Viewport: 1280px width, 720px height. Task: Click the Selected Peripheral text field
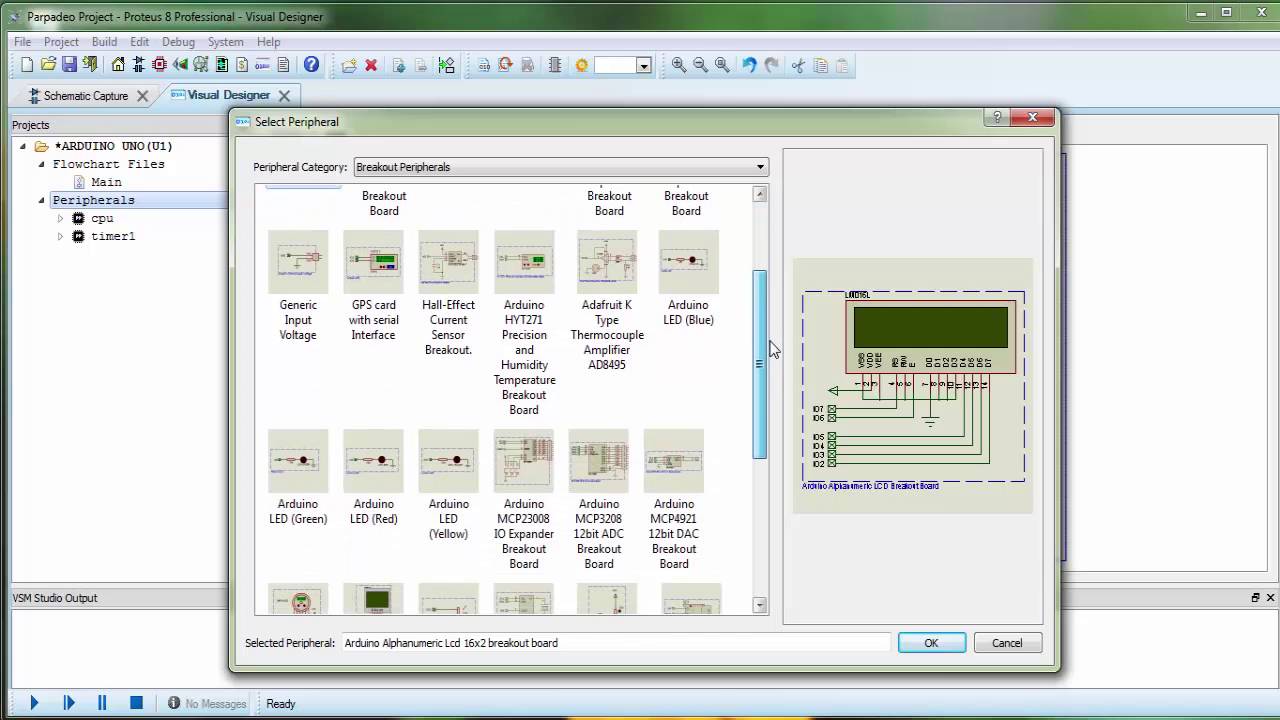click(616, 643)
